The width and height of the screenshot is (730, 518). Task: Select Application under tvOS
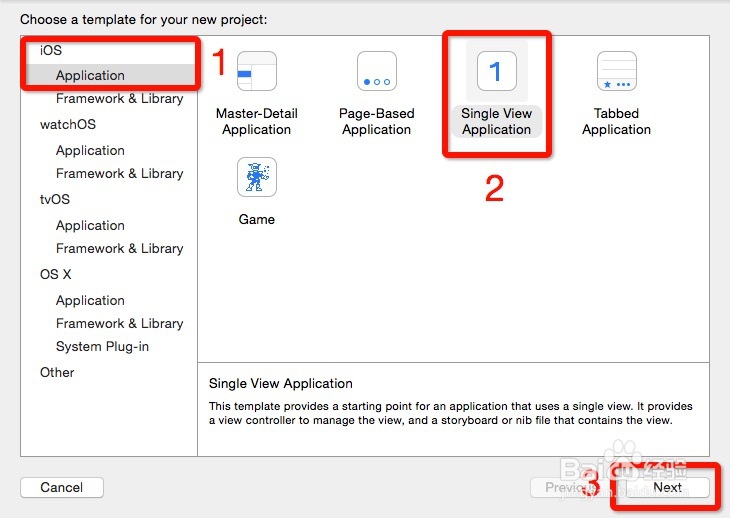click(90, 225)
